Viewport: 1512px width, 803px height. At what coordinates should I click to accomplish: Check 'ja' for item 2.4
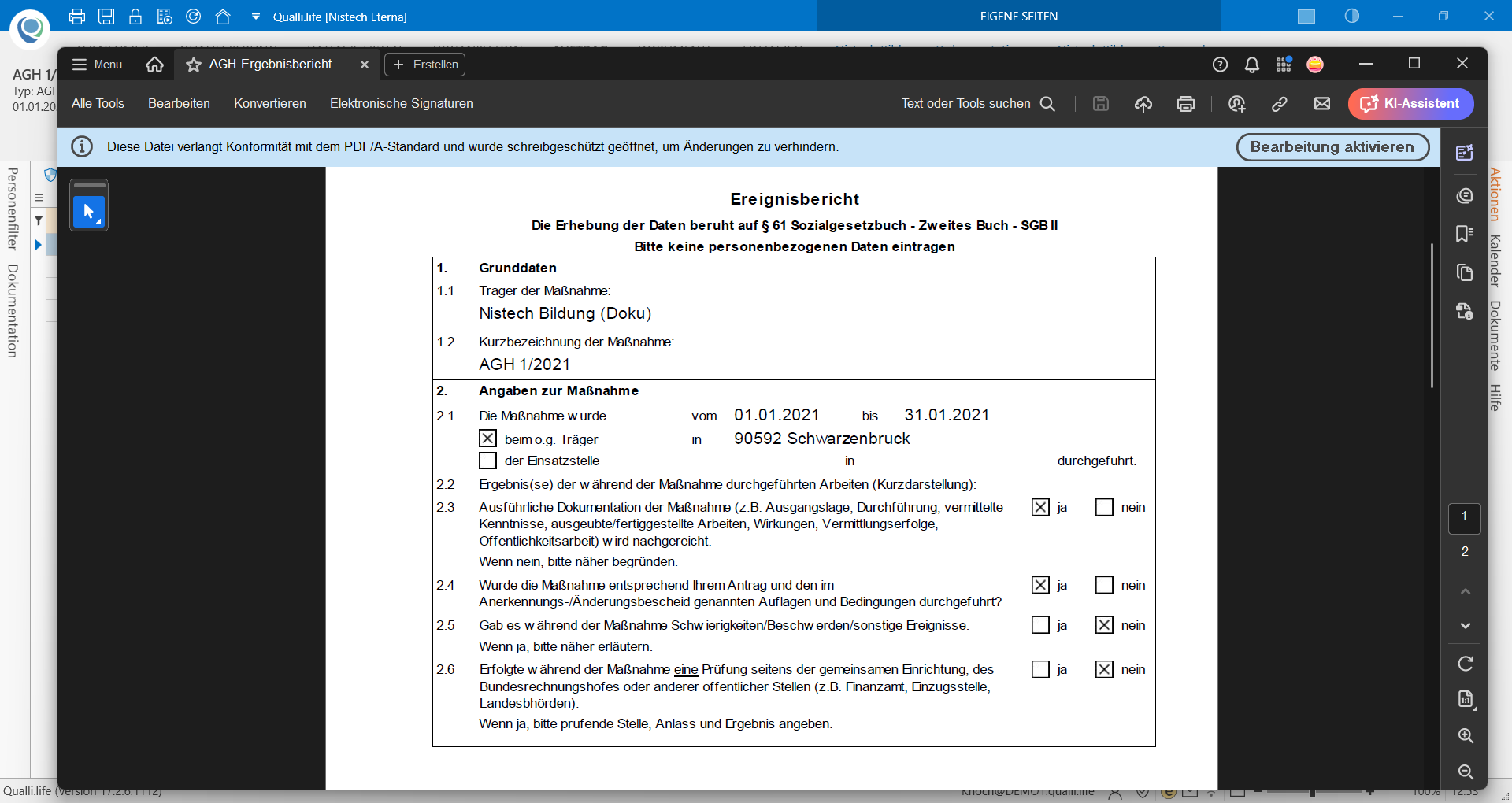click(1040, 585)
